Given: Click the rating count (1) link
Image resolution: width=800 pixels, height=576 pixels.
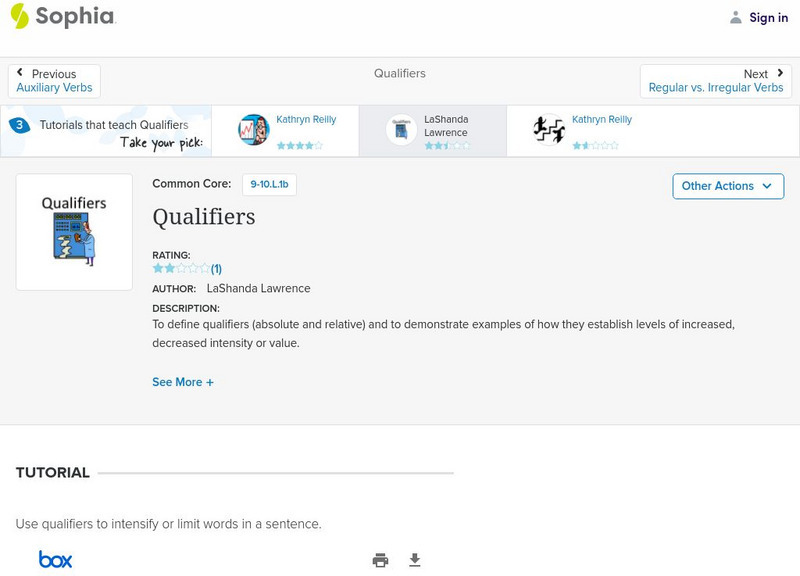Looking at the screenshot, I should [x=216, y=268].
